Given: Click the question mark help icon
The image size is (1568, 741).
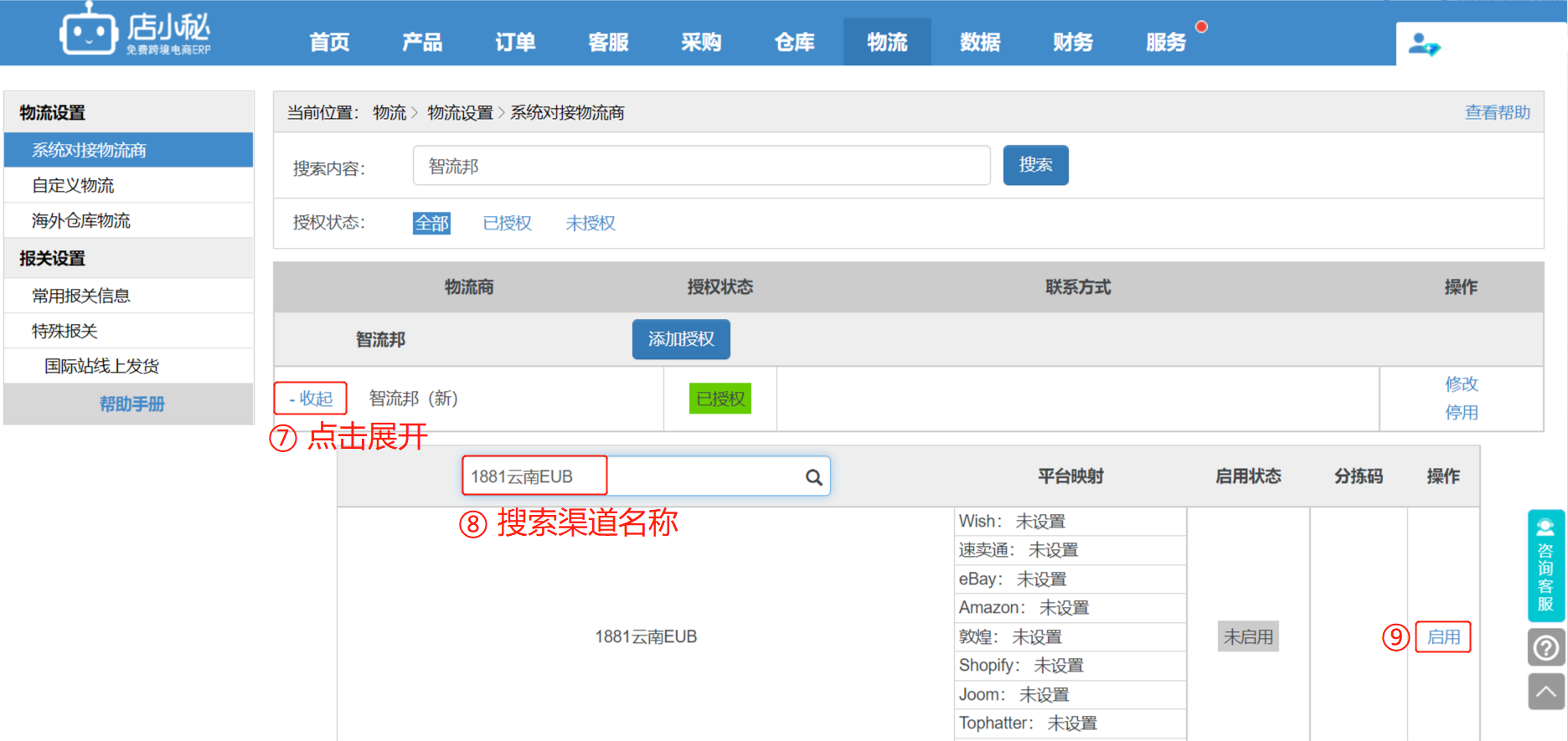Looking at the screenshot, I should coord(1546,647).
